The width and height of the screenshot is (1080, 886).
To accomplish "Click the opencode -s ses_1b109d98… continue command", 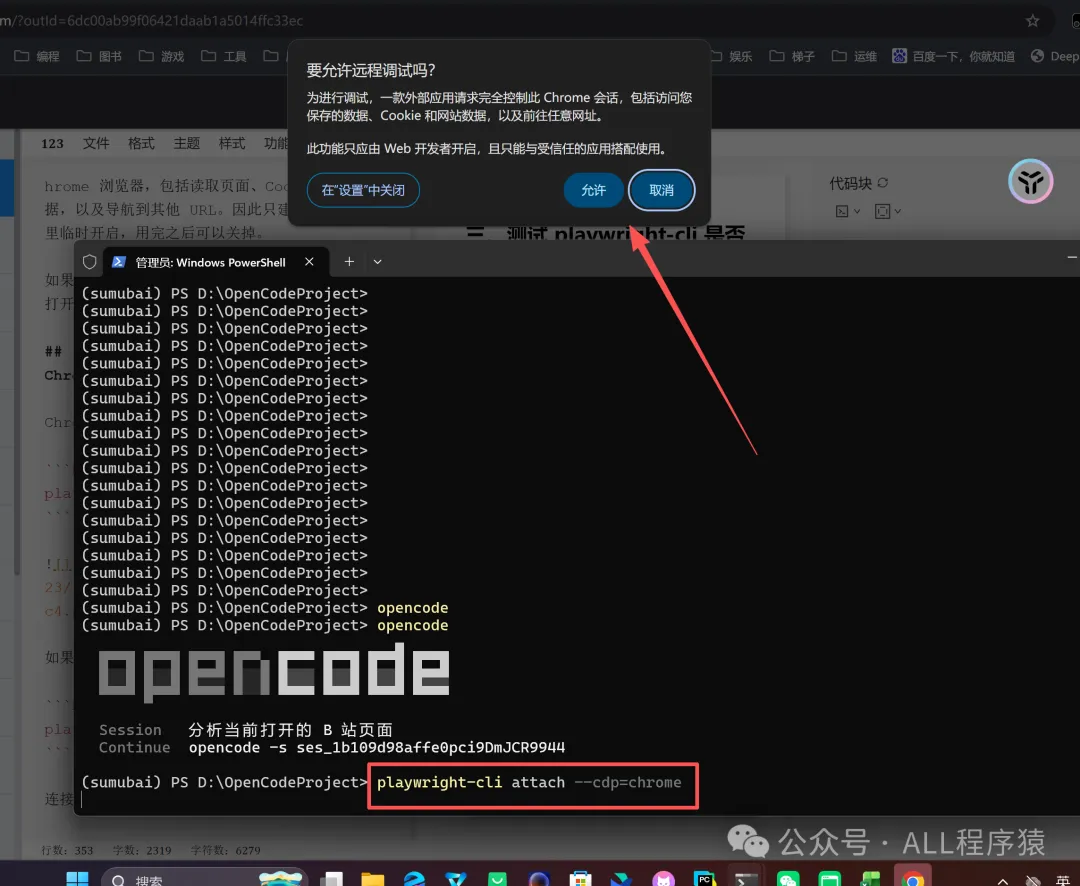I will click(377, 748).
